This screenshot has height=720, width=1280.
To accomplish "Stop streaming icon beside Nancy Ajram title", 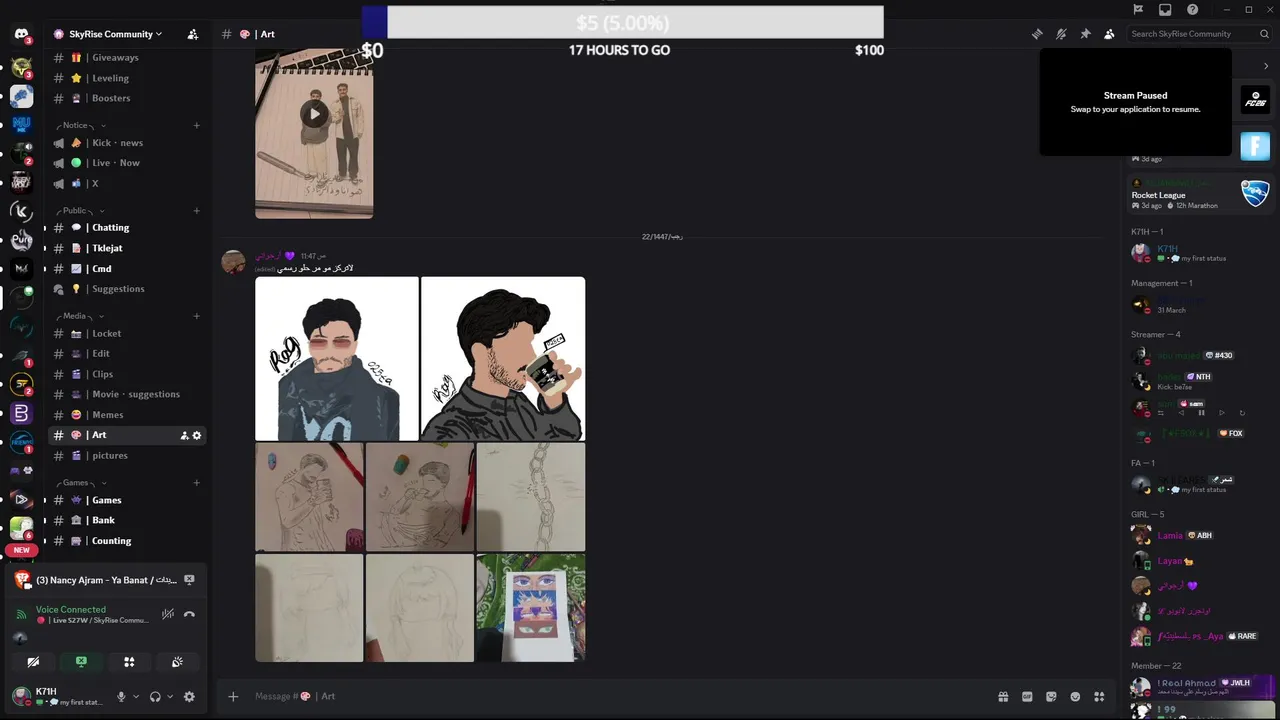I will 189,579.
